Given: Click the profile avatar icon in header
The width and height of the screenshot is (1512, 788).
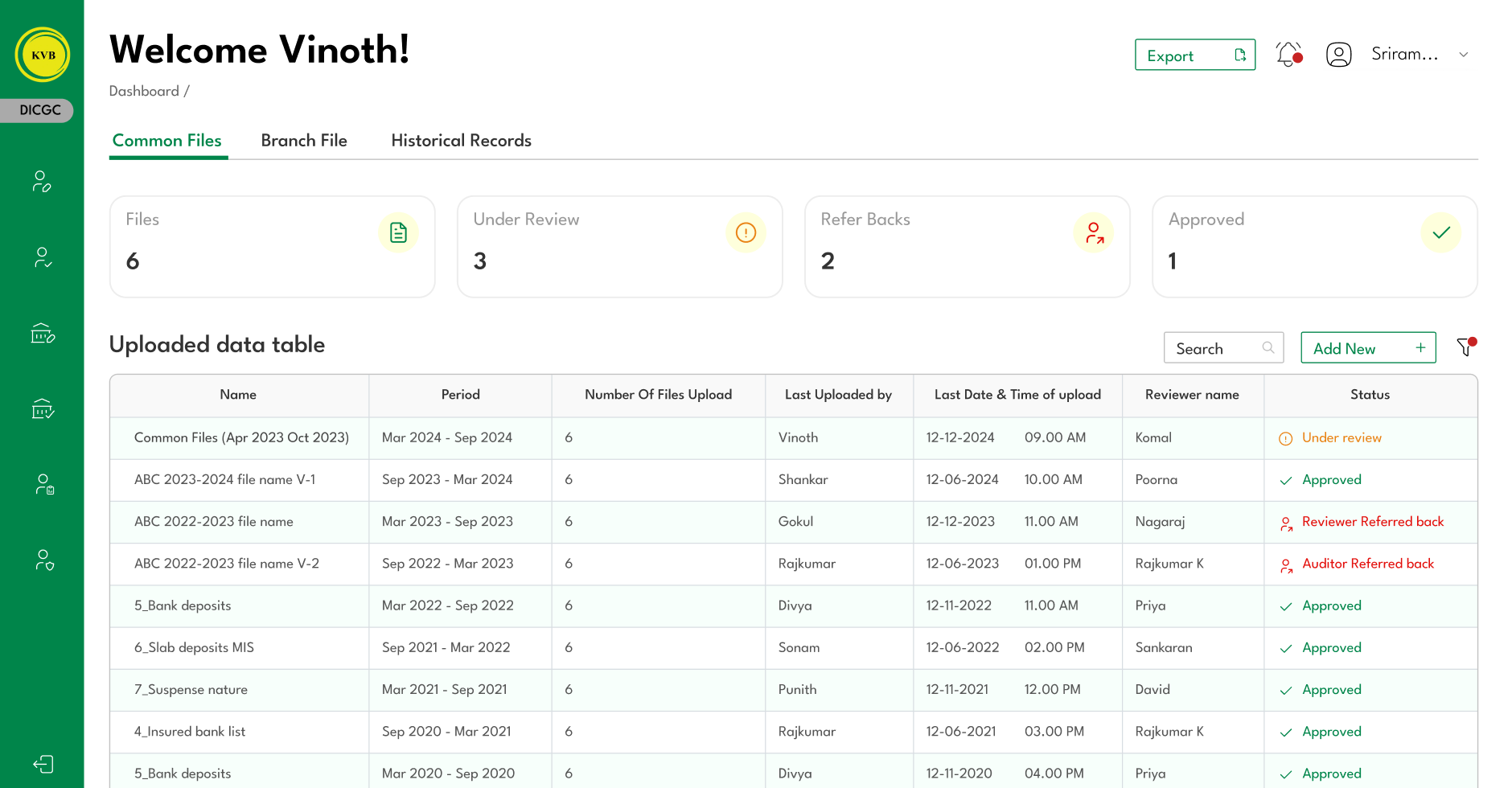Looking at the screenshot, I should tap(1338, 54).
